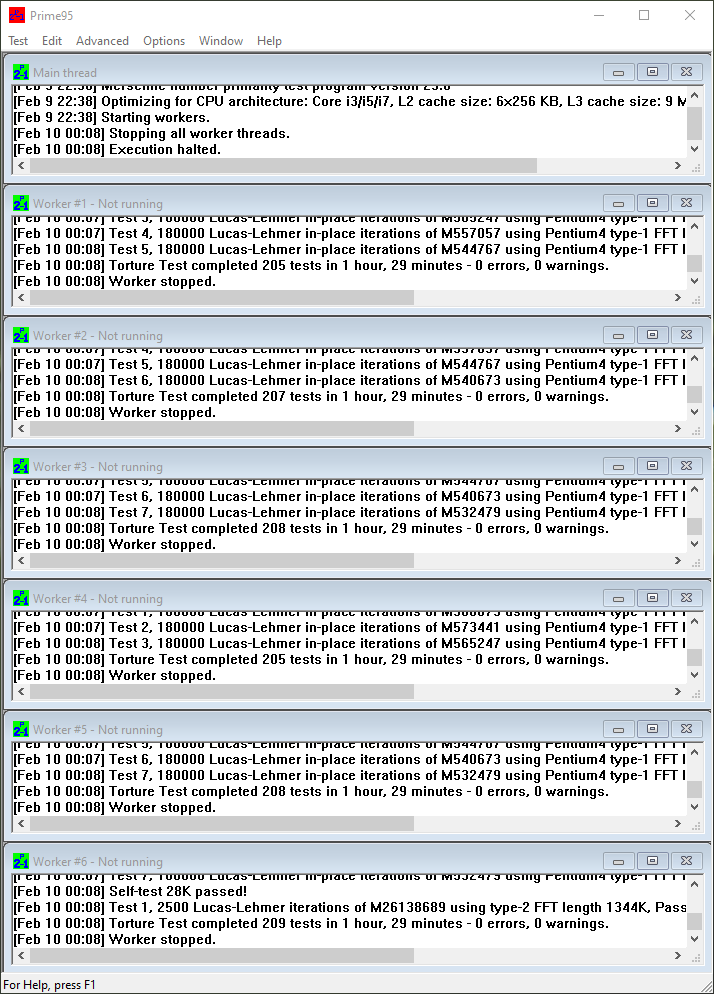Click the Main thread window icon
This screenshot has height=994, width=714.
click(x=21, y=72)
